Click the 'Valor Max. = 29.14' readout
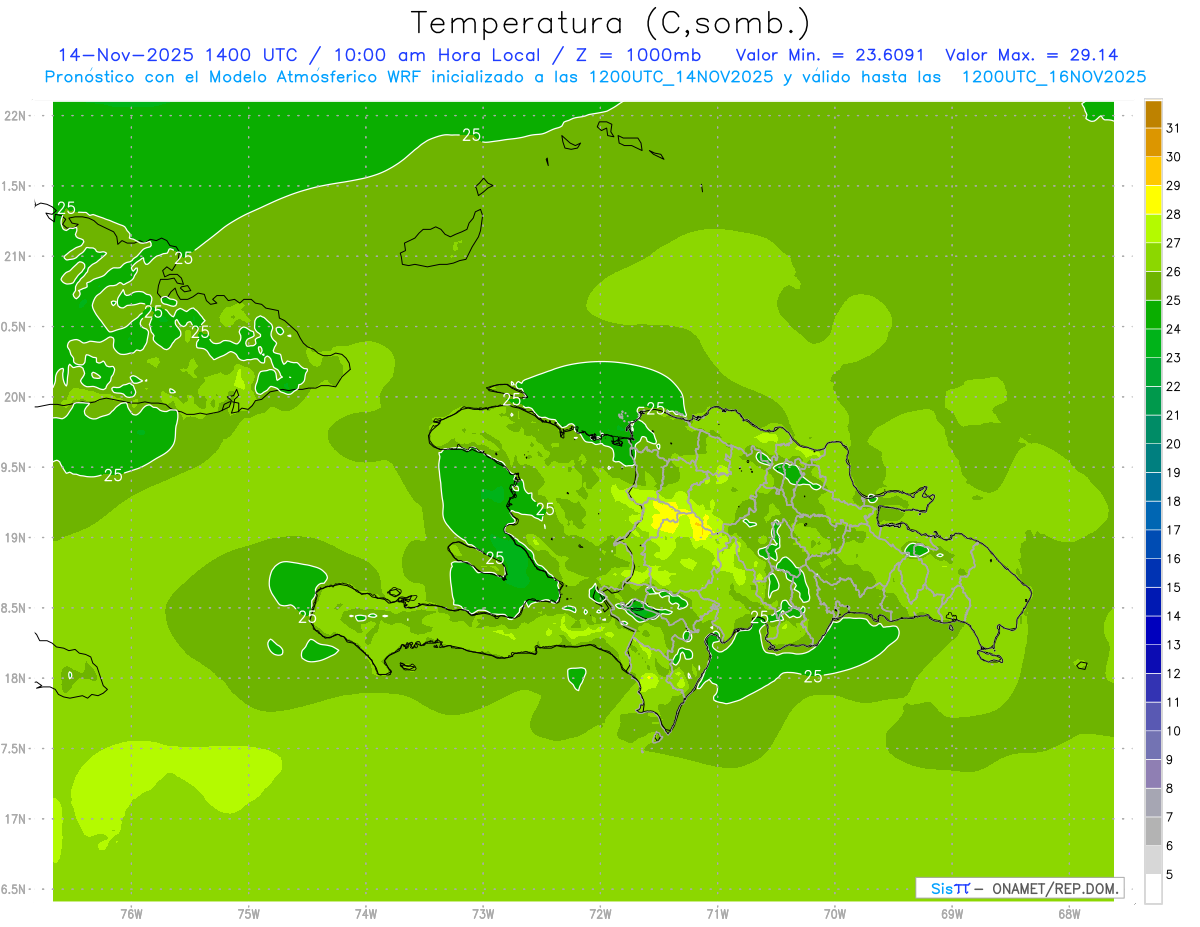 pyautogui.click(x=1031, y=55)
